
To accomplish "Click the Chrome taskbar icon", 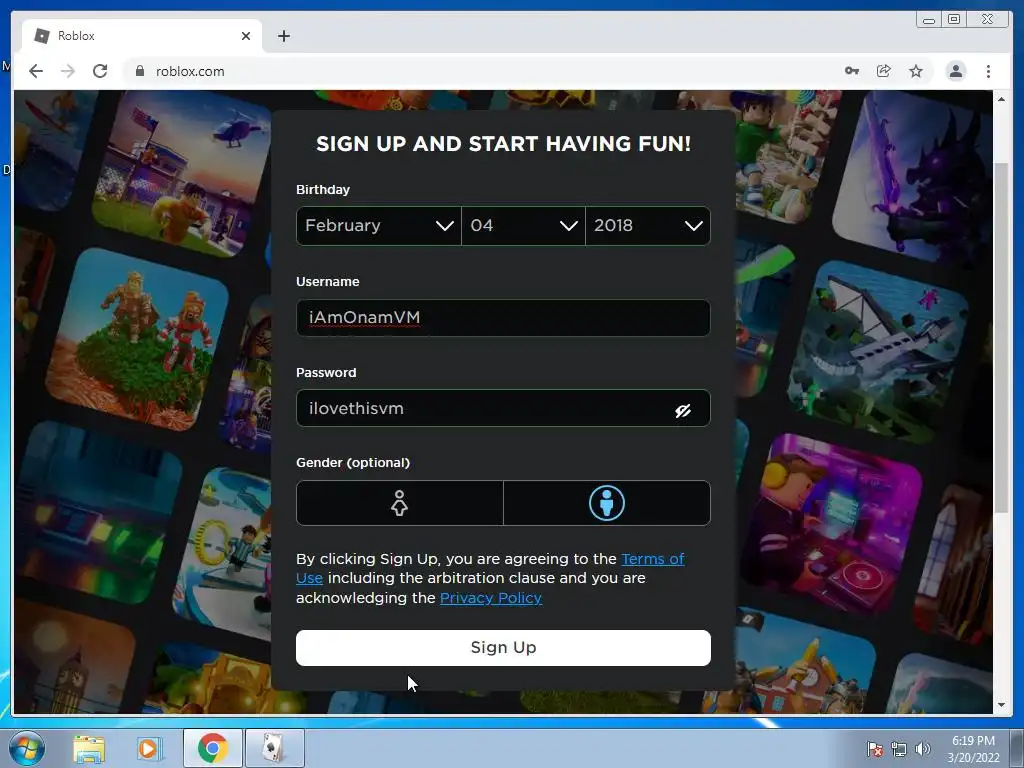I will click(212, 748).
